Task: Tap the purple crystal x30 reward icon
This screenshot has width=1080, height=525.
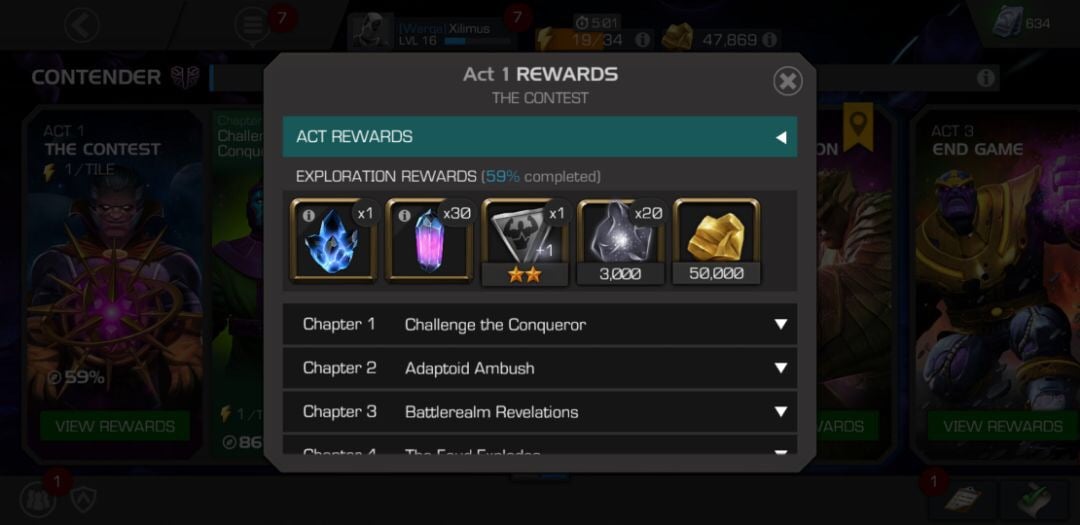Action: click(429, 240)
